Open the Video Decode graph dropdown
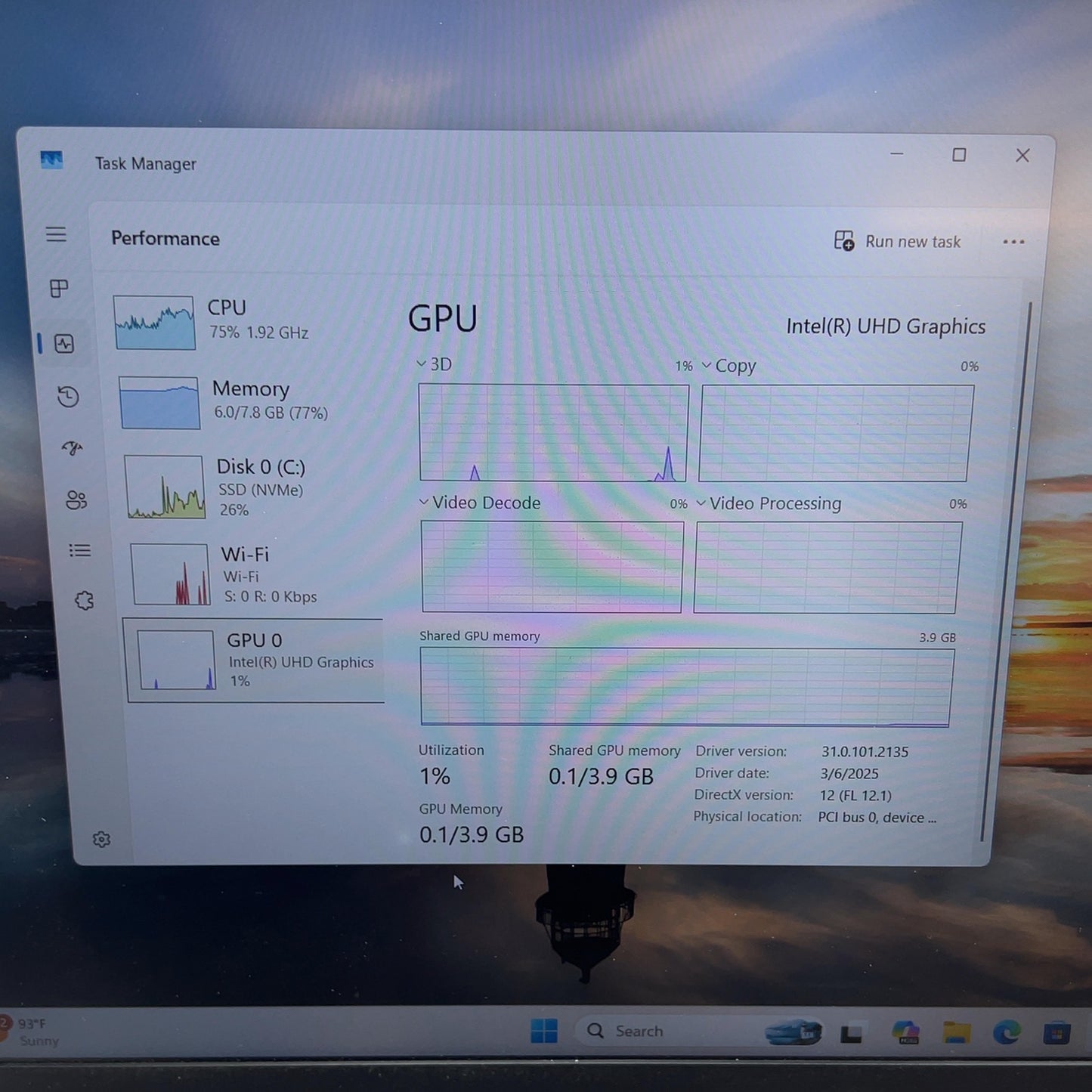Viewport: 1092px width, 1092px height. pyautogui.click(x=424, y=502)
